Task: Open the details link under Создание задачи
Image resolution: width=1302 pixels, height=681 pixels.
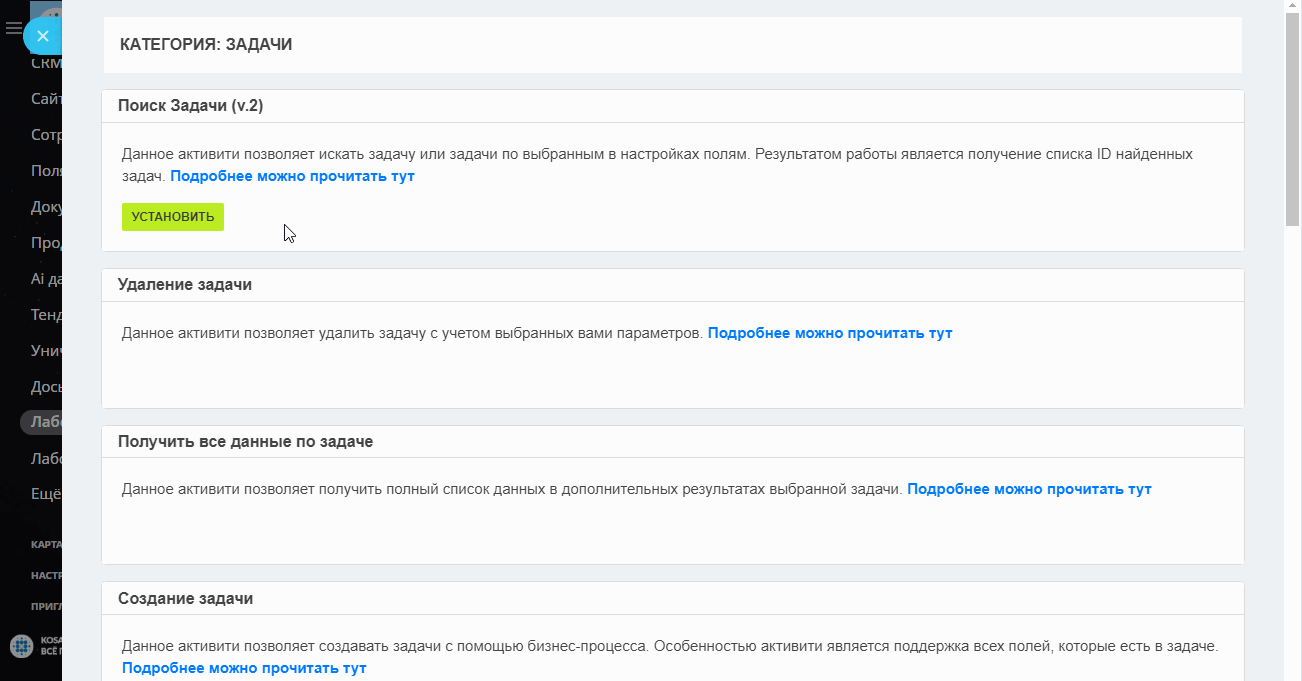Action: (x=244, y=667)
